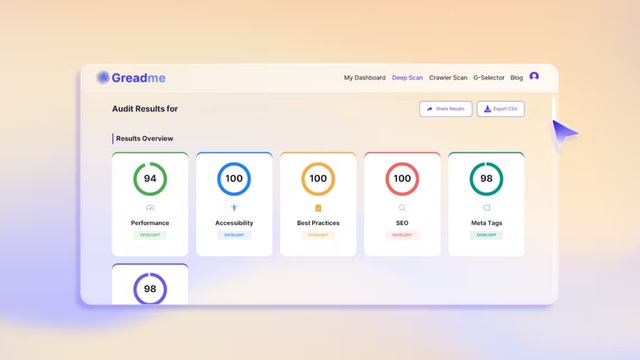Click the Accessibility score ring showing 100
Screen dimensions: 640x360
[234, 179]
